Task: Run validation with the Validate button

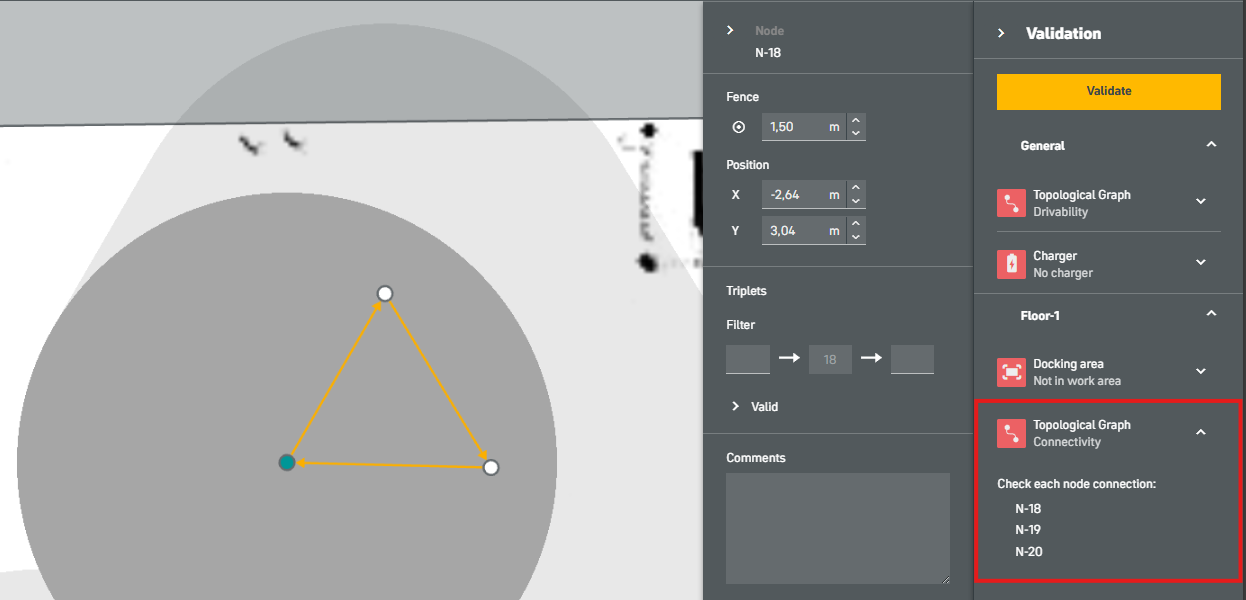Action: click(x=1109, y=91)
